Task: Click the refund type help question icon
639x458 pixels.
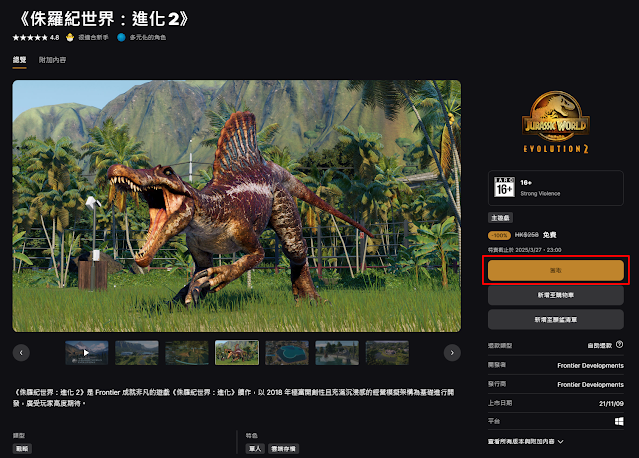Action: pos(619,345)
